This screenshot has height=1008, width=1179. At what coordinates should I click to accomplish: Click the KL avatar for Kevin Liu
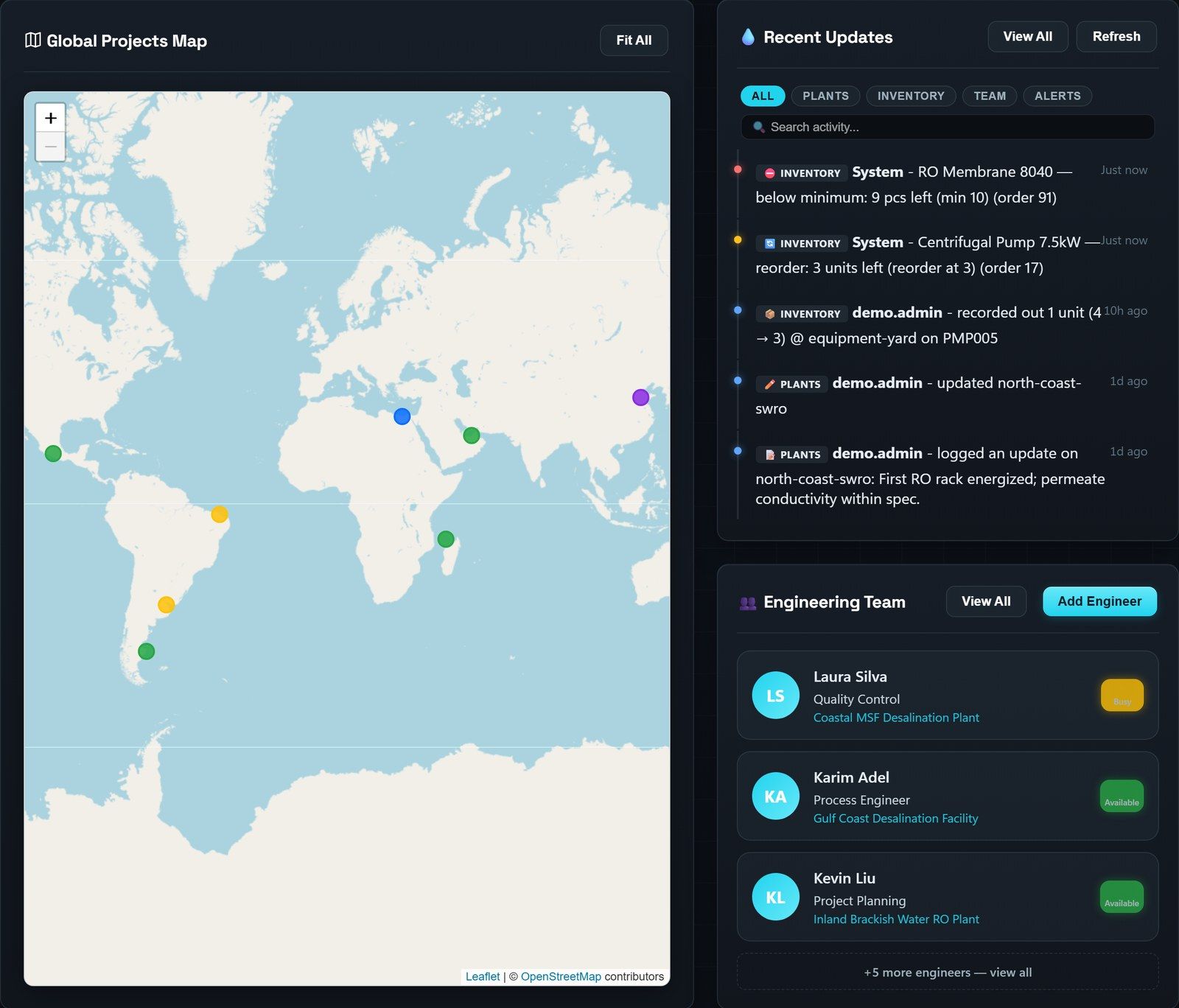[775, 897]
